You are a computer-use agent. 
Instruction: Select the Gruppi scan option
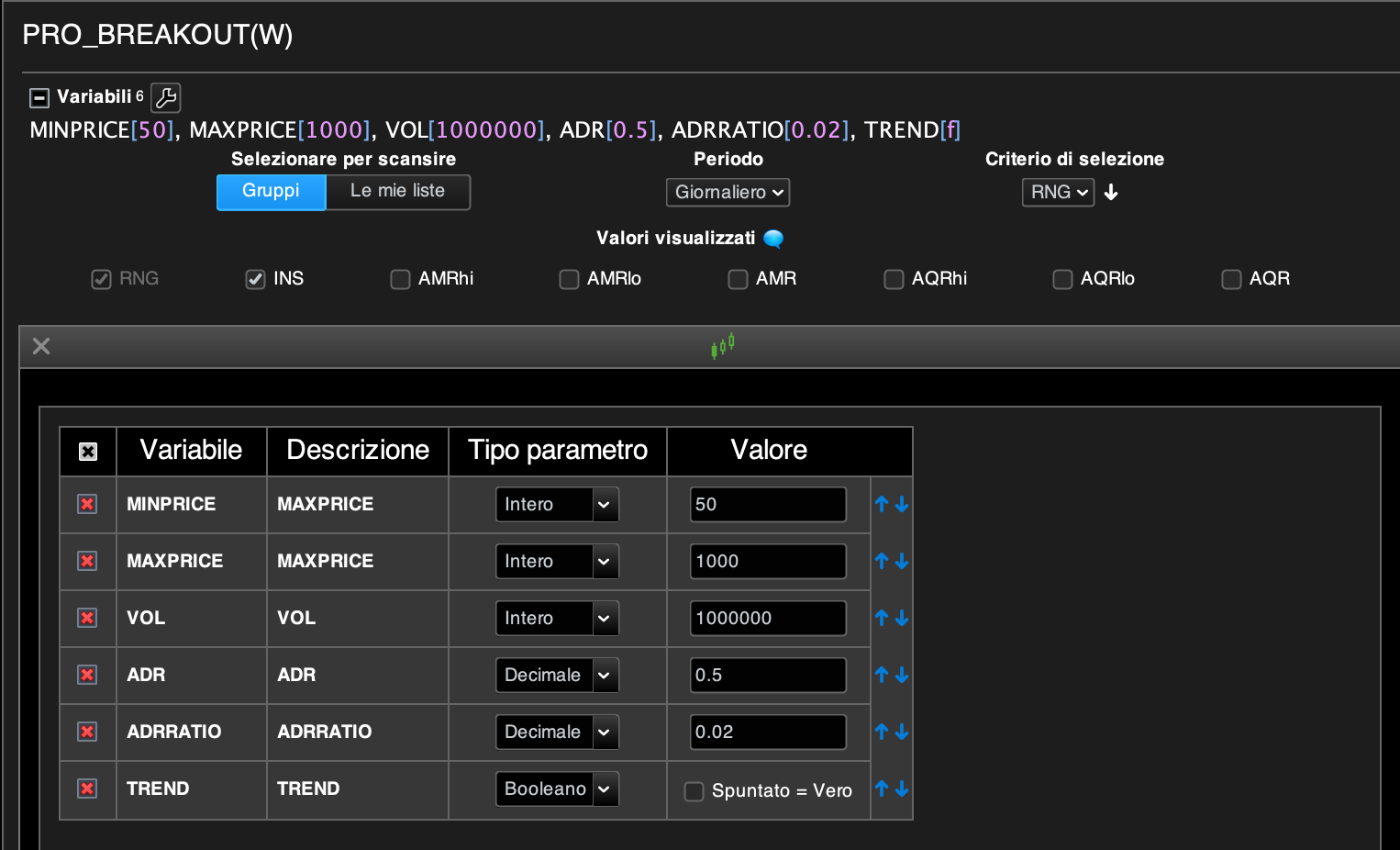(x=271, y=191)
